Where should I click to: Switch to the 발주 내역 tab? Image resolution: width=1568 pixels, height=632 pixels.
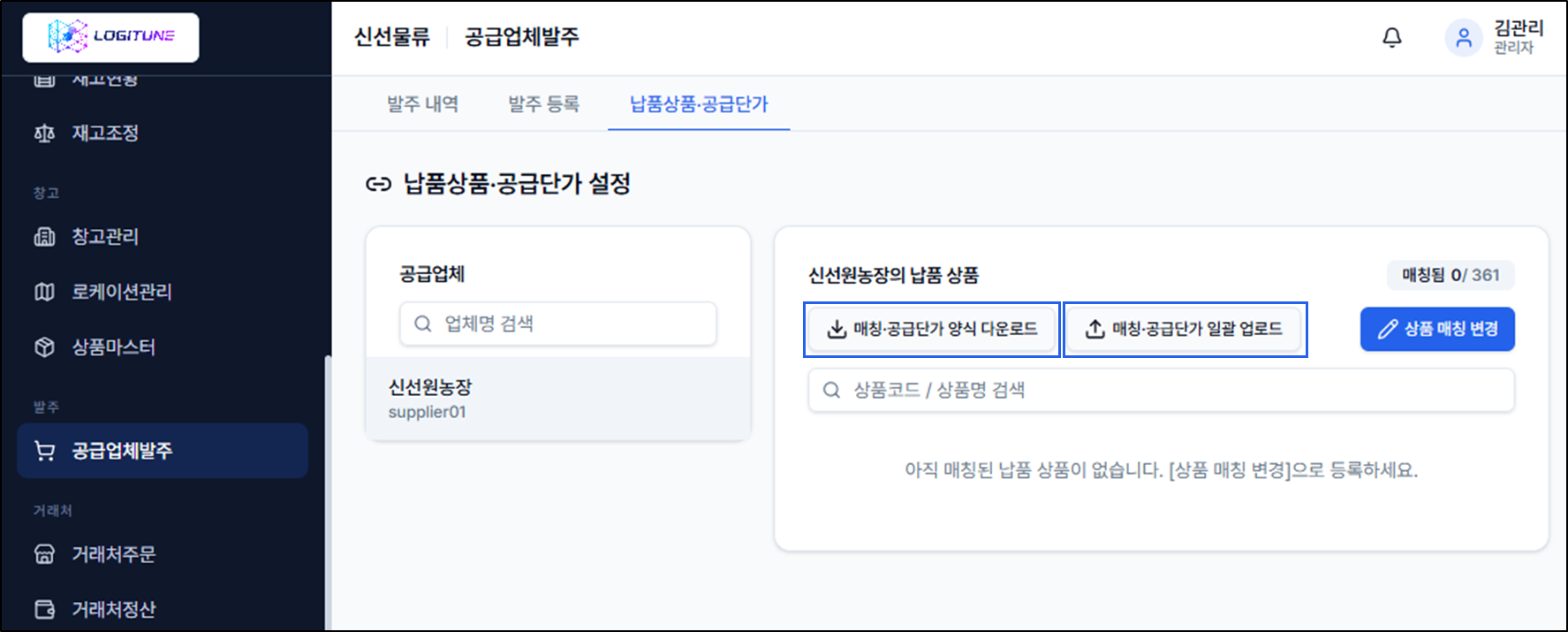point(422,104)
